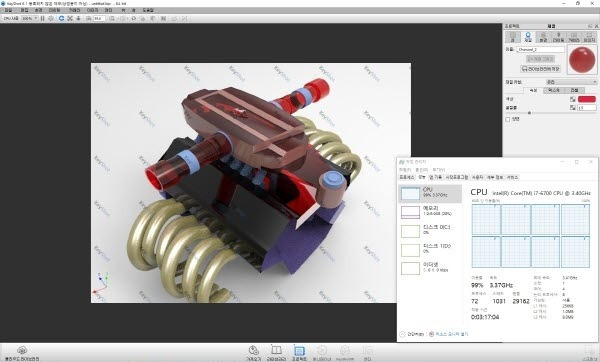Select the CPU item in Task Manager sidebar
This screenshot has width=600, height=362.
coord(430,193)
